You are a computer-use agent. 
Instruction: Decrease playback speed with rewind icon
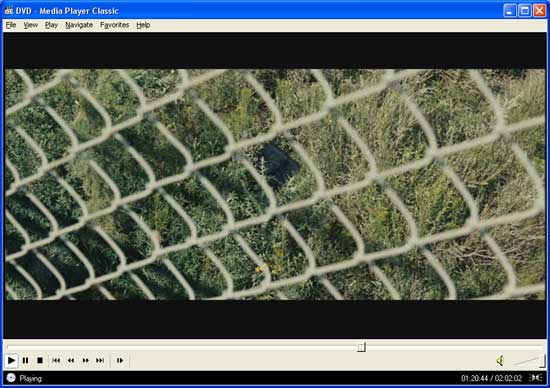point(71,360)
